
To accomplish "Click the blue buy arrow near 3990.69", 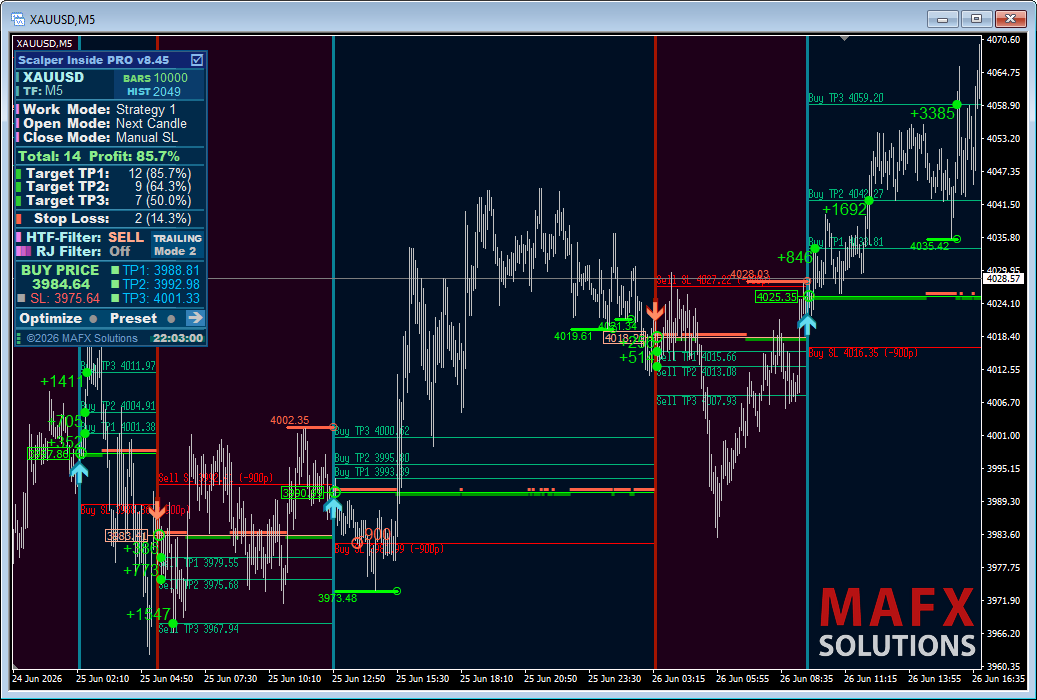I will pos(333,507).
